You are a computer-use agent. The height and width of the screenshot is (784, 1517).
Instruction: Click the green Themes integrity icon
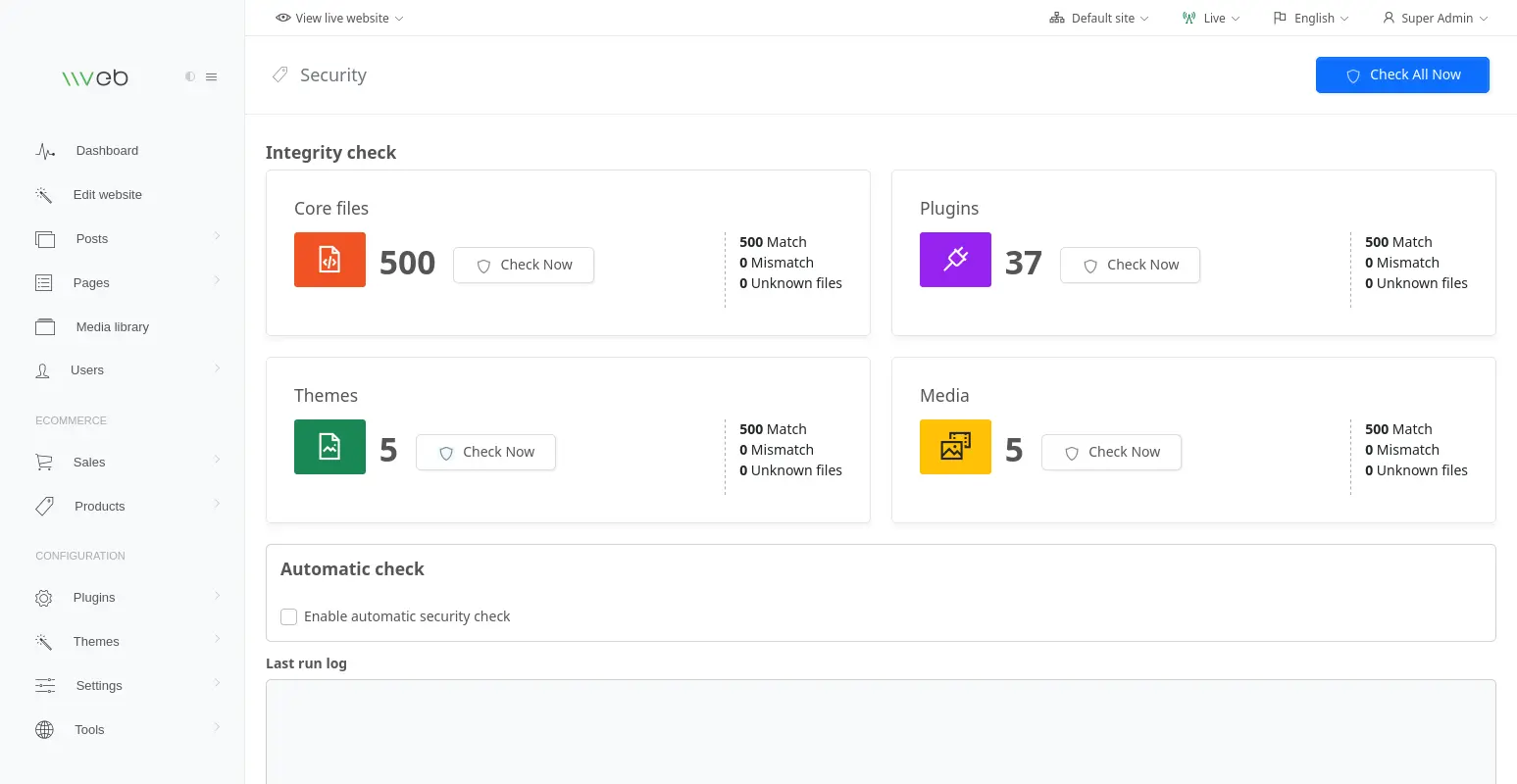click(x=329, y=446)
